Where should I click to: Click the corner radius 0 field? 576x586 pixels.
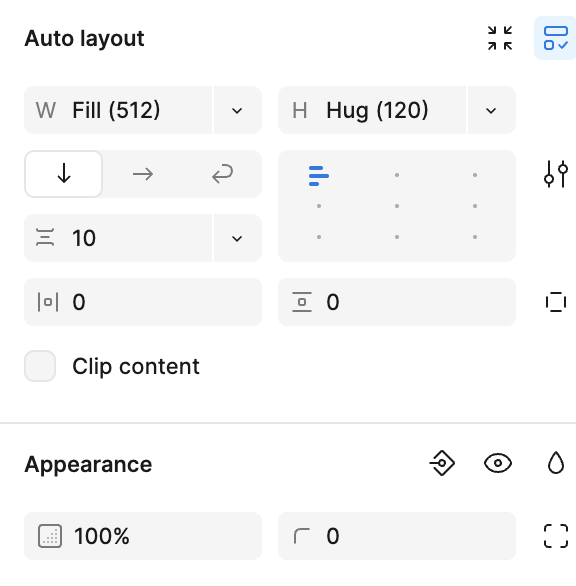pyautogui.click(x=397, y=536)
